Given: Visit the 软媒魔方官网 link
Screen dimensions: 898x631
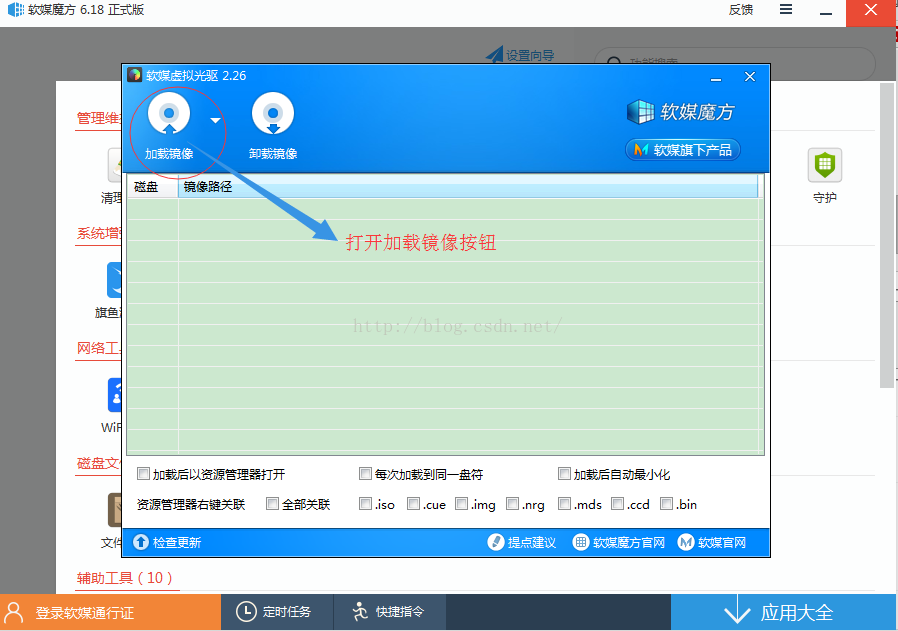Looking at the screenshot, I should 629,542.
